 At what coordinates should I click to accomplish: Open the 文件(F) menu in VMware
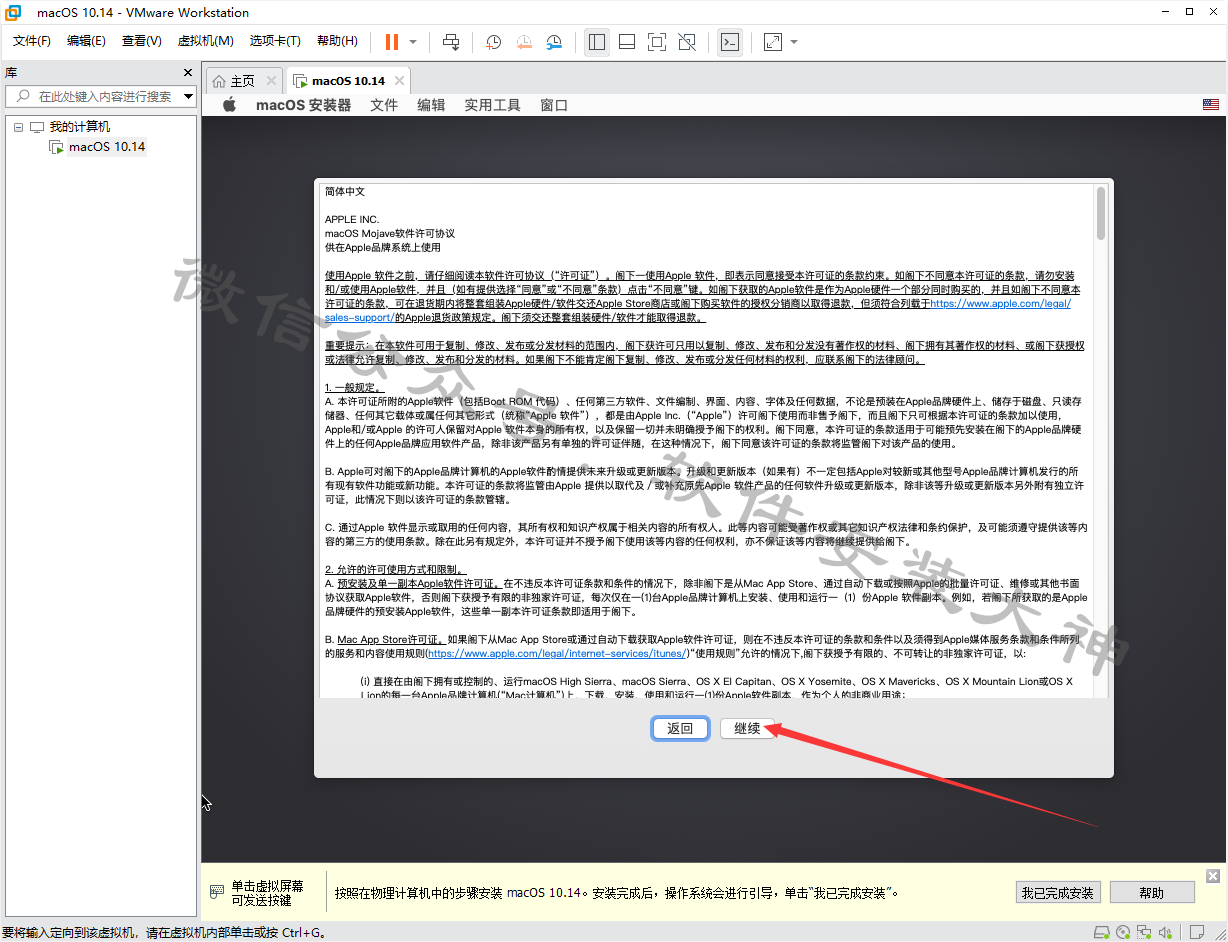pos(32,41)
